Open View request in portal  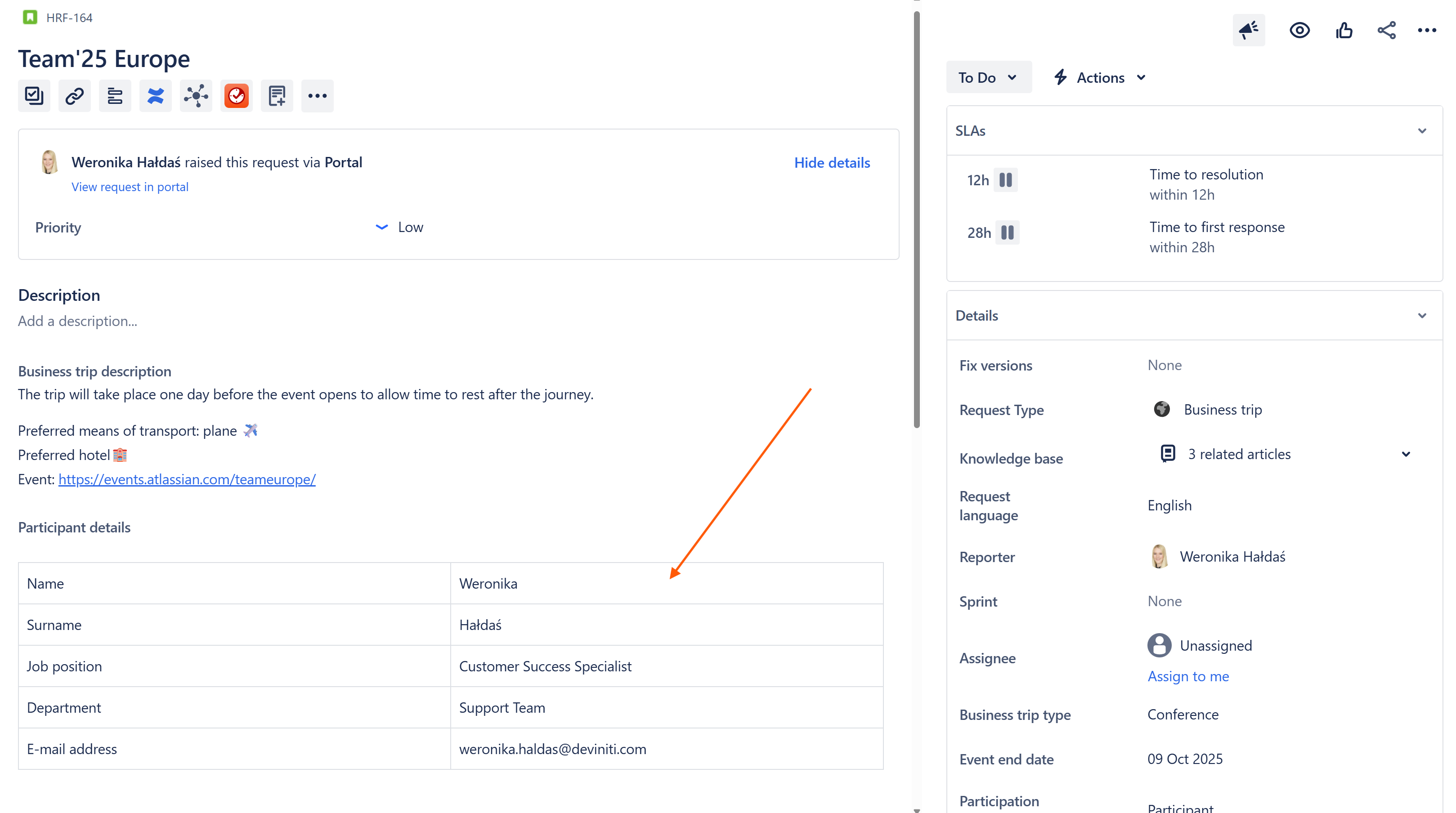[x=130, y=187]
